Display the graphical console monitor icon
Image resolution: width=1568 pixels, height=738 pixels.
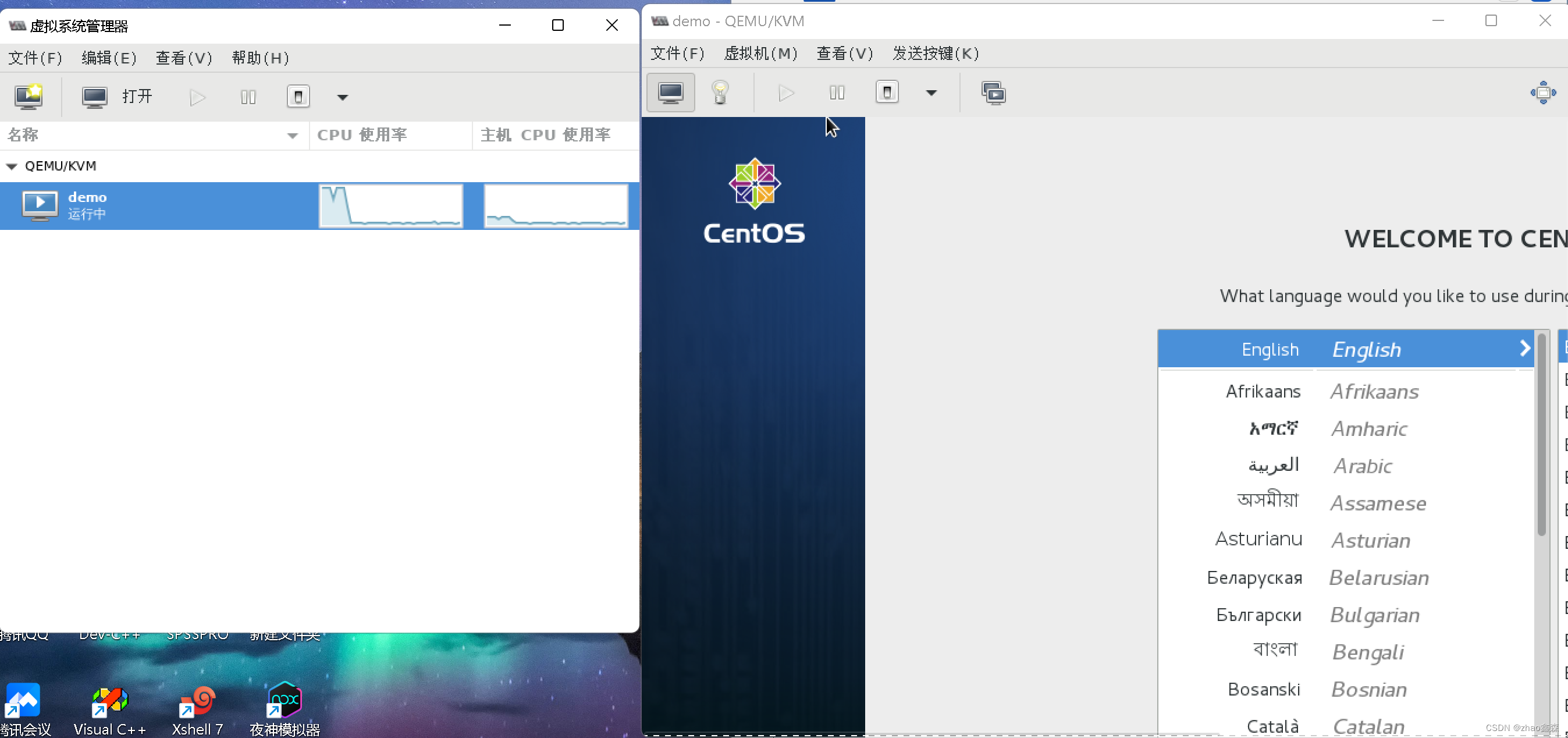[x=670, y=92]
